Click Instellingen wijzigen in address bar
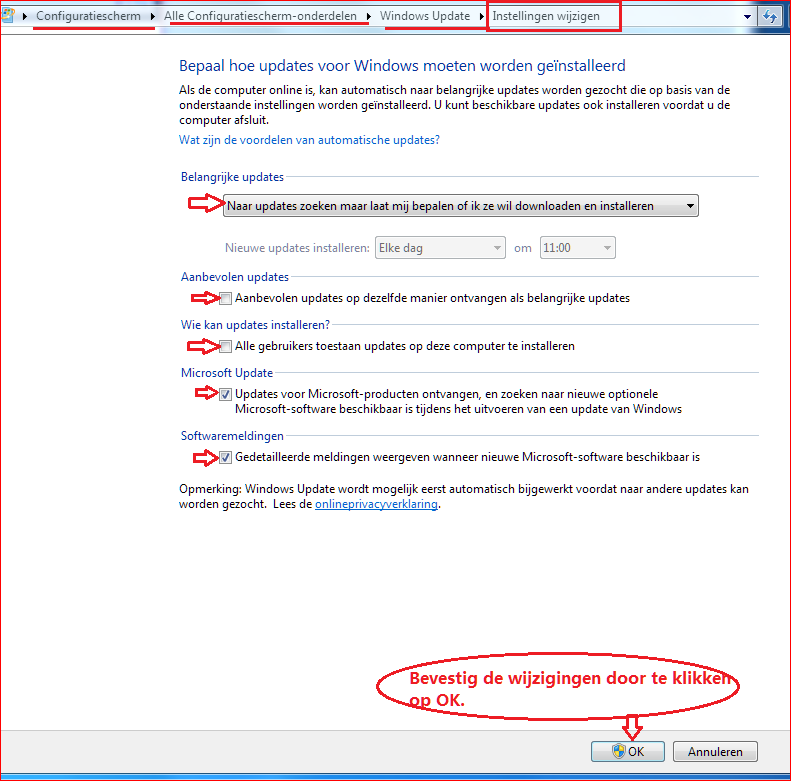 tap(546, 17)
